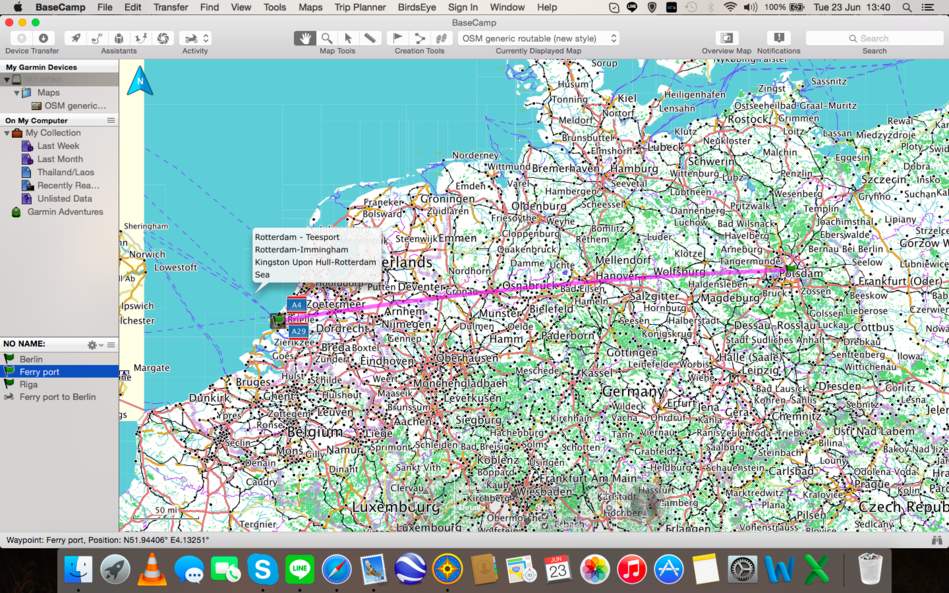Viewport: 949px width, 593px height.
Task: Select Unlisted Data in sidebar
Action: click(64, 198)
